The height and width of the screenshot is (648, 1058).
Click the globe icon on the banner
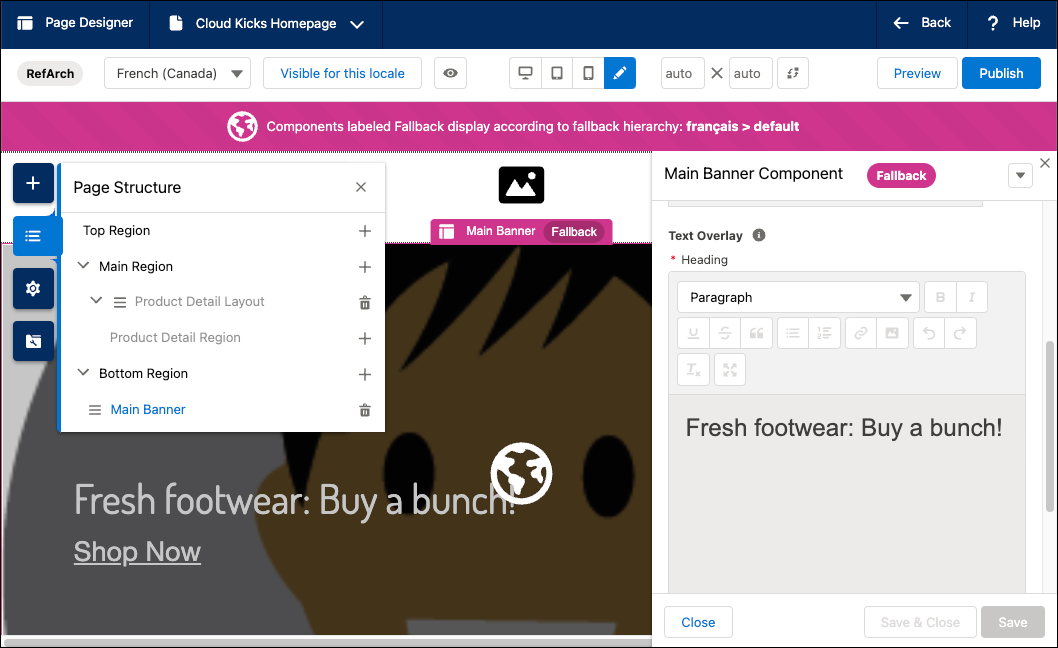521,473
